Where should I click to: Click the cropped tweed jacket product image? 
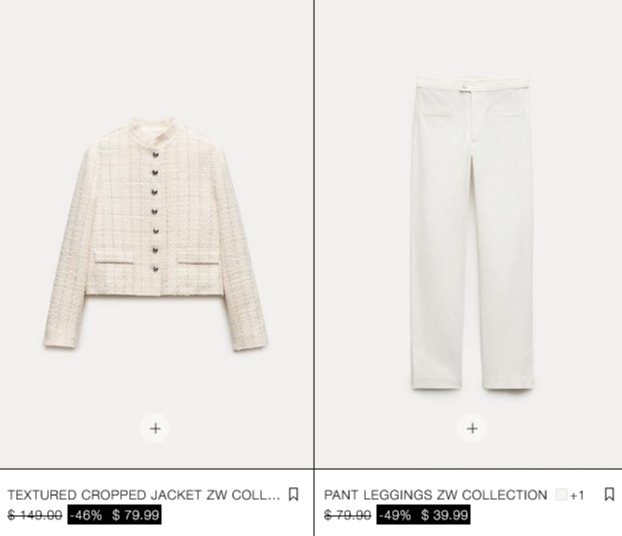pyautogui.click(x=156, y=234)
